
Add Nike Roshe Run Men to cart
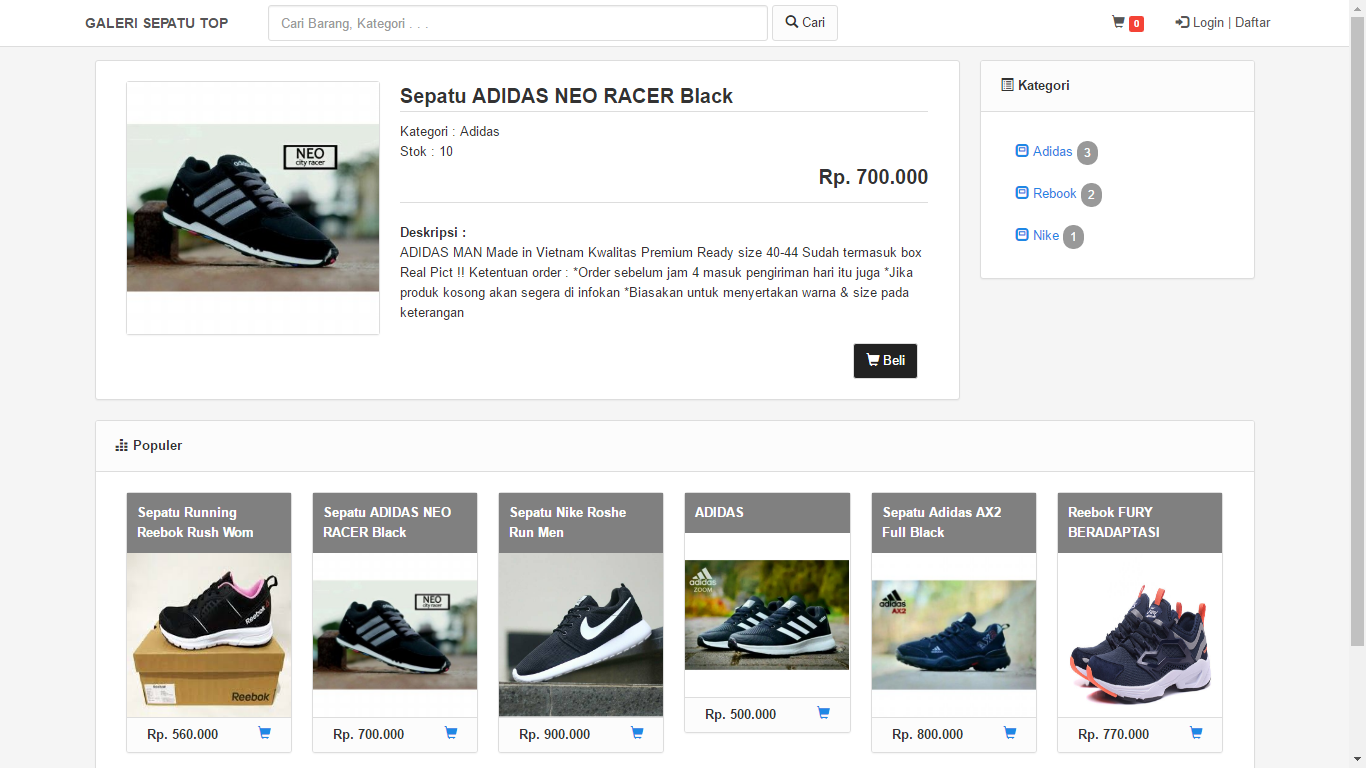tap(636, 733)
